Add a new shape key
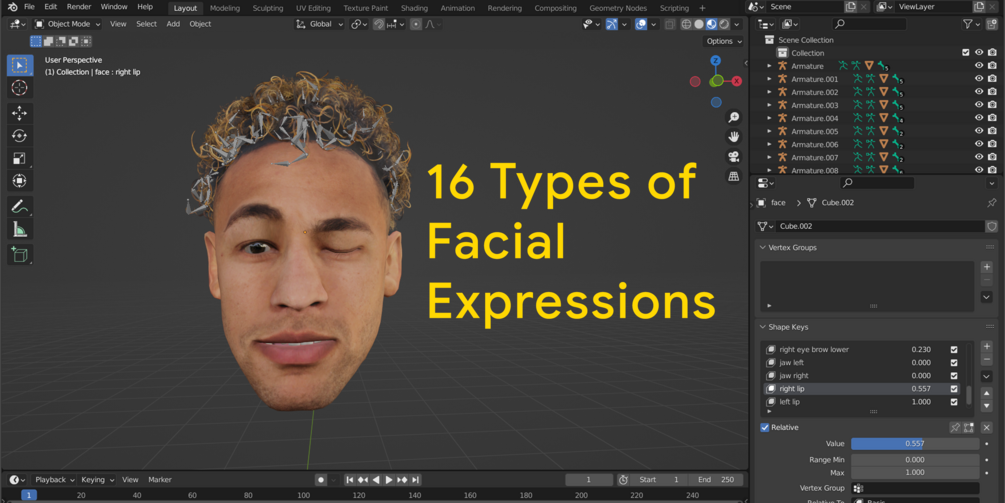Screen dimensions: 1005x503 [x=987, y=347]
